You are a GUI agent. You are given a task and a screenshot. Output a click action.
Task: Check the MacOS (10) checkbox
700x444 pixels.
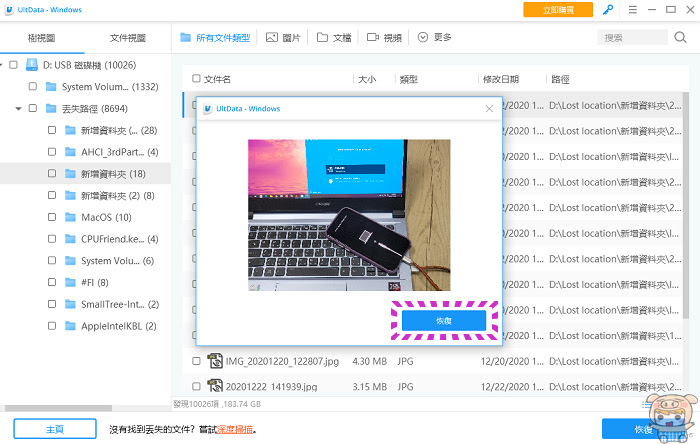pyautogui.click(x=52, y=217)
